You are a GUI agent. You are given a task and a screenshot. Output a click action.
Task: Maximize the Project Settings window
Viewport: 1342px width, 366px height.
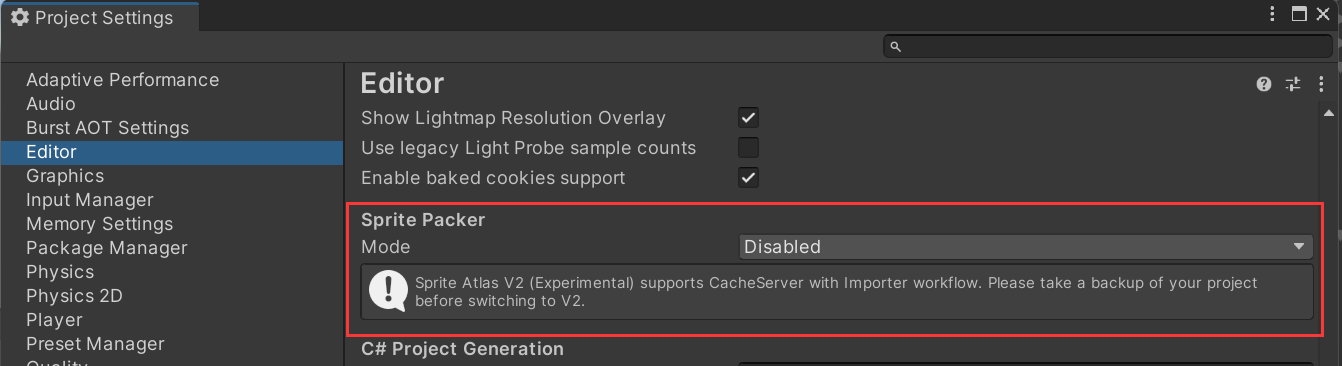tap(1299, 15)
